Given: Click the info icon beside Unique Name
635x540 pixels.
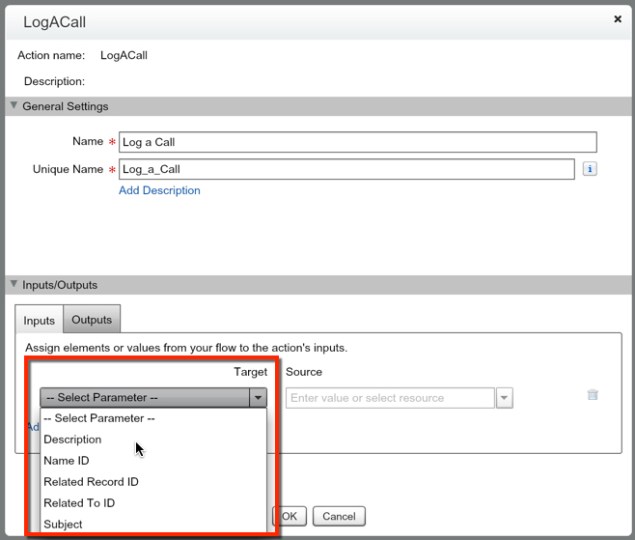Looking at the screenshot, I should point(590,169).
